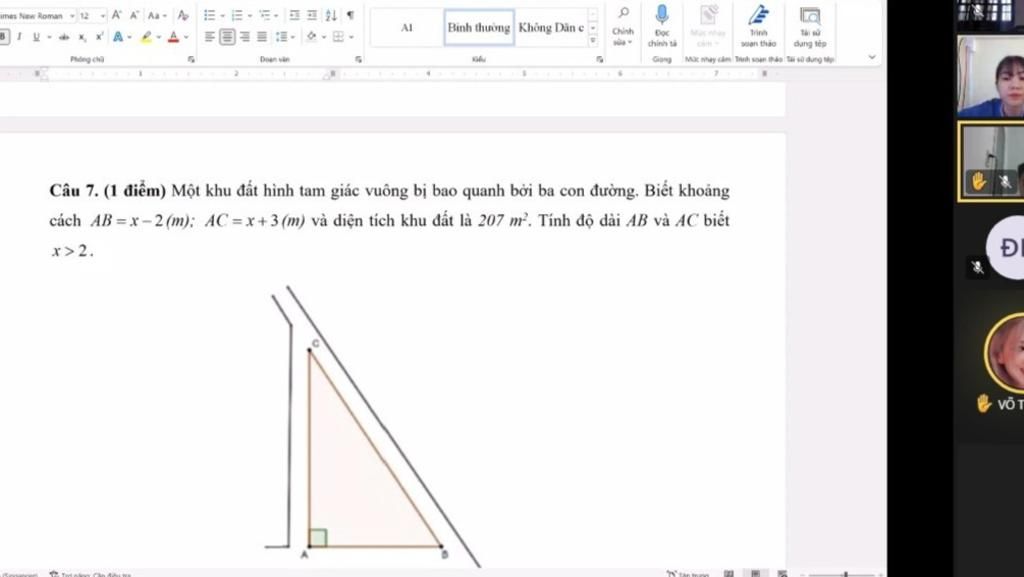Increase font size with the grow font icon
1024x577 pixels.
coord(116,15)
